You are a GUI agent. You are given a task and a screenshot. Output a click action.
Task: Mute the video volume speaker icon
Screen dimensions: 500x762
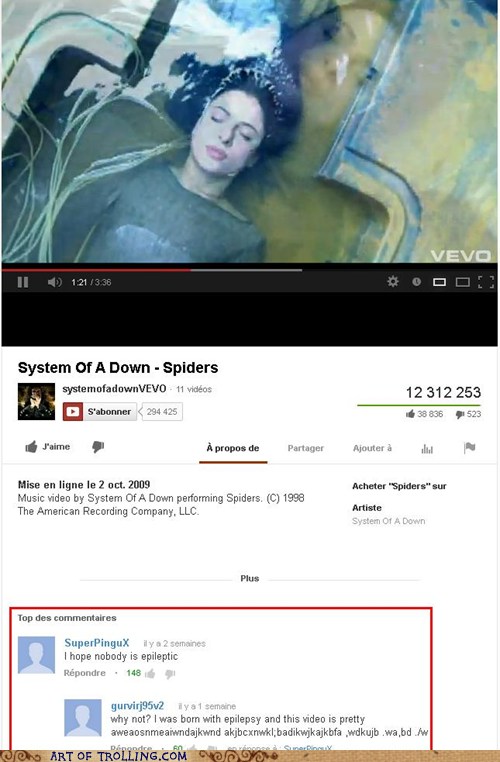(x=54, y=282)
